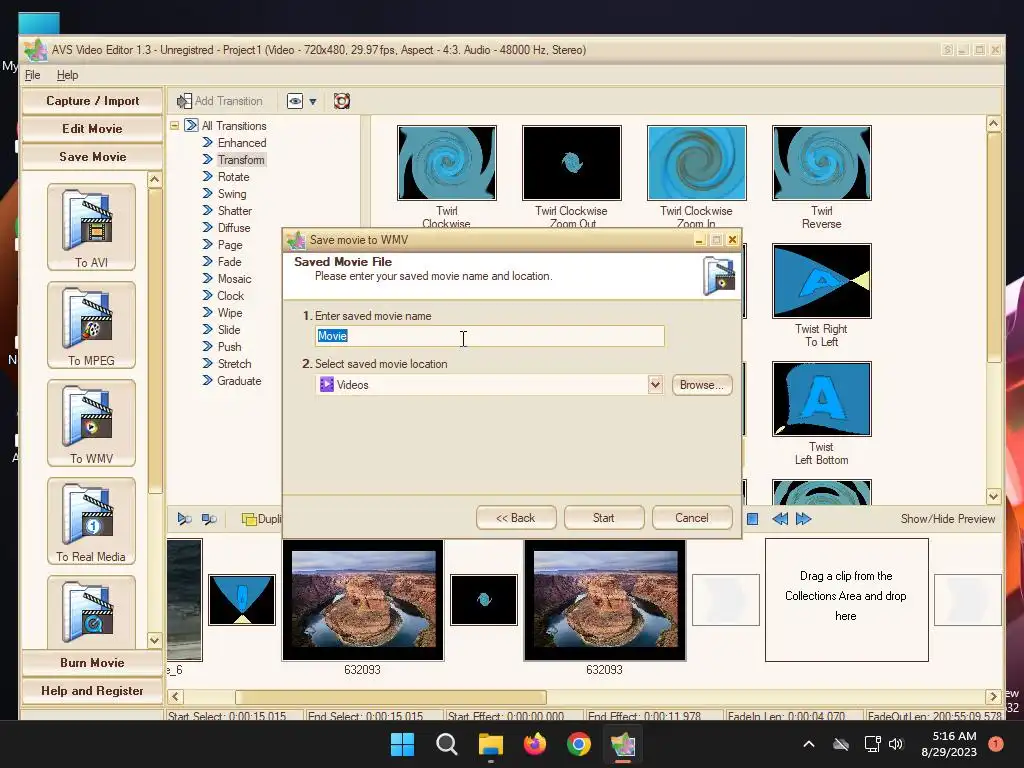Viewport: 1024px width, 768px height.
Task: Click Start to save the movie
Action: point(604,518)
